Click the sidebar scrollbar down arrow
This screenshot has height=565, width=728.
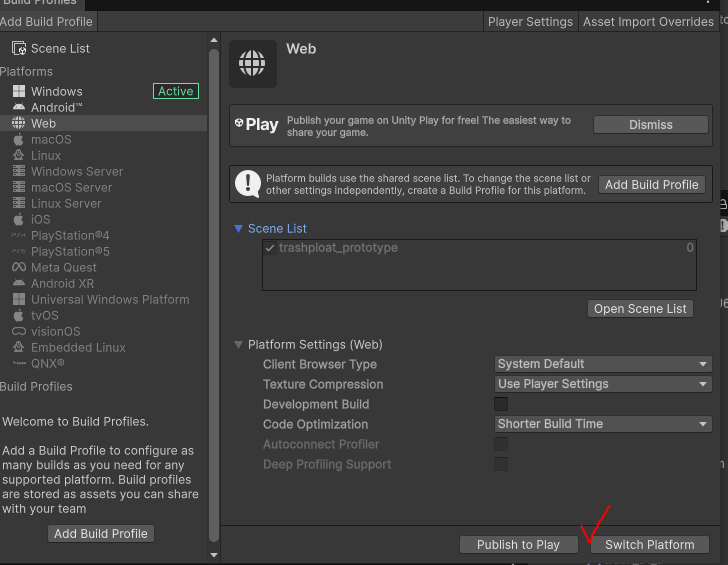[x=214, y=555]
